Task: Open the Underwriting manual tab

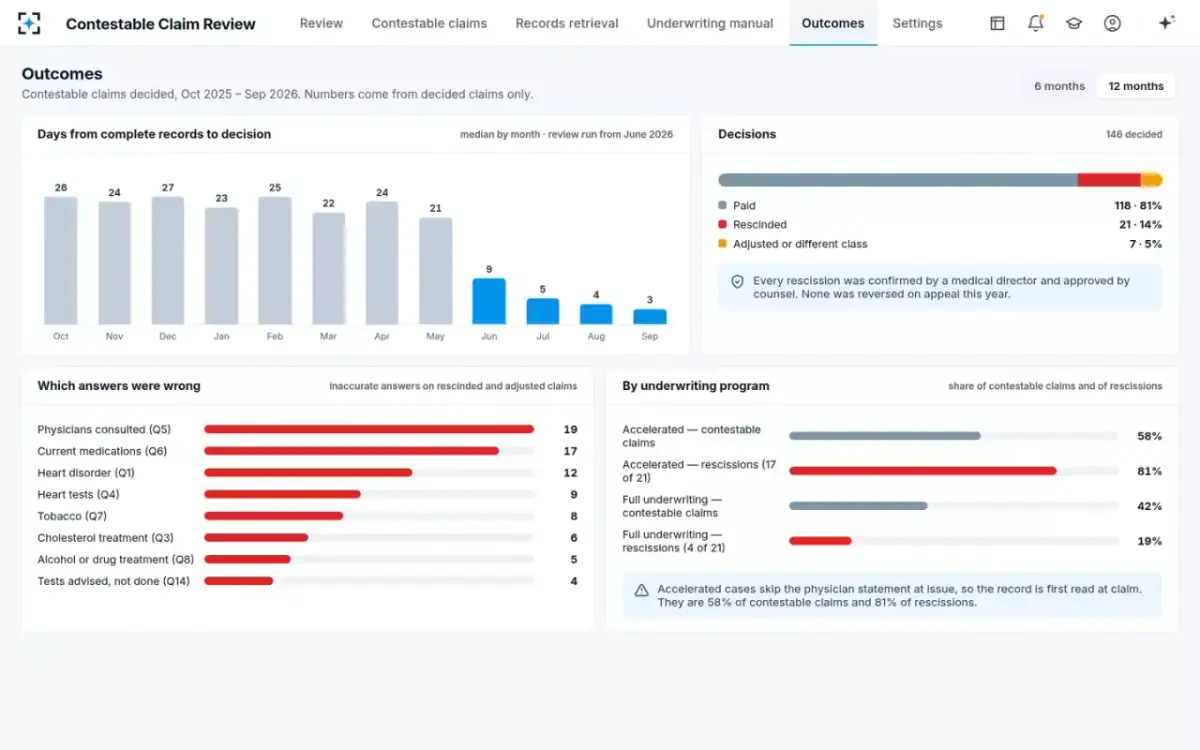Action: click(710, 23)
